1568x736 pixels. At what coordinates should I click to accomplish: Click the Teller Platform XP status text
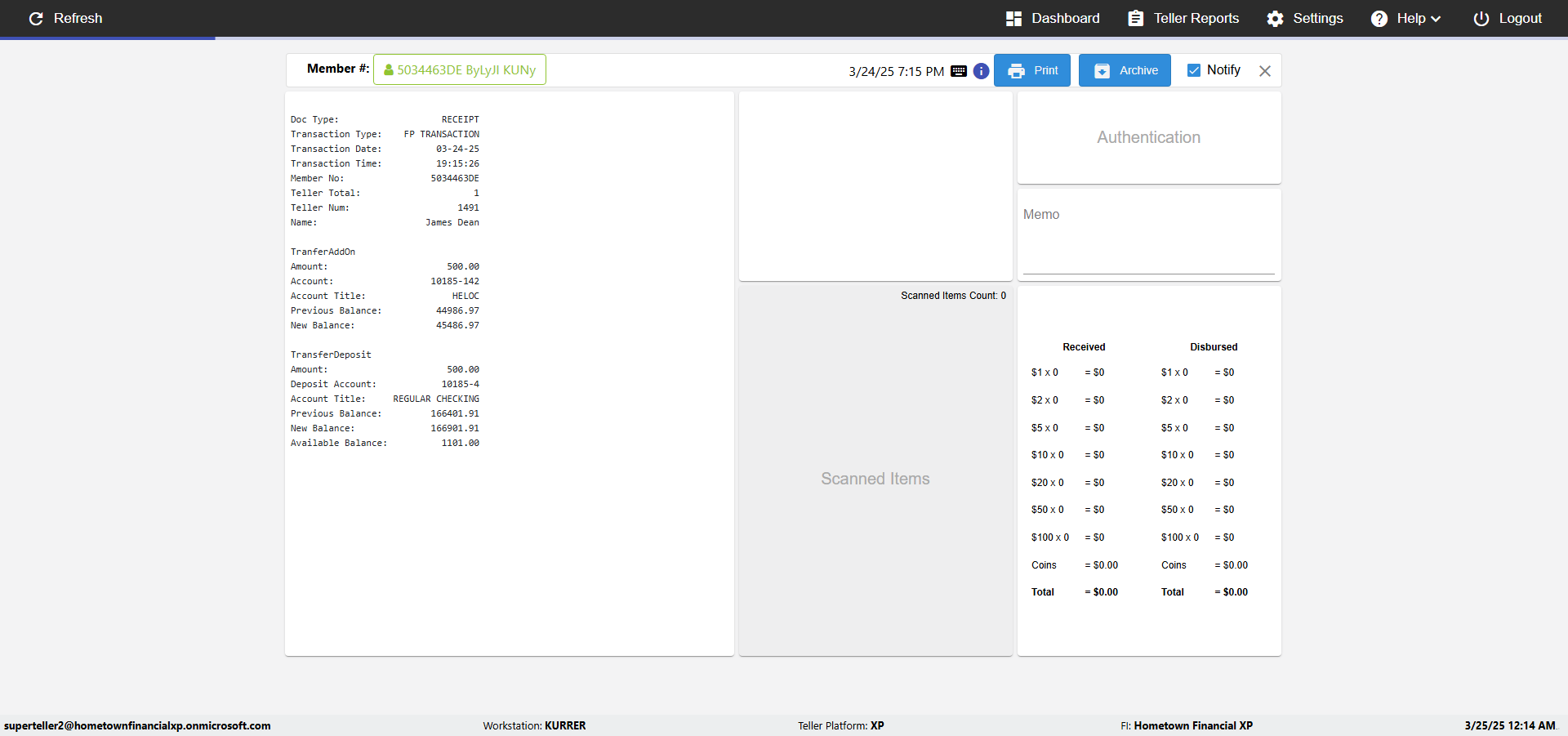[841, 725]
